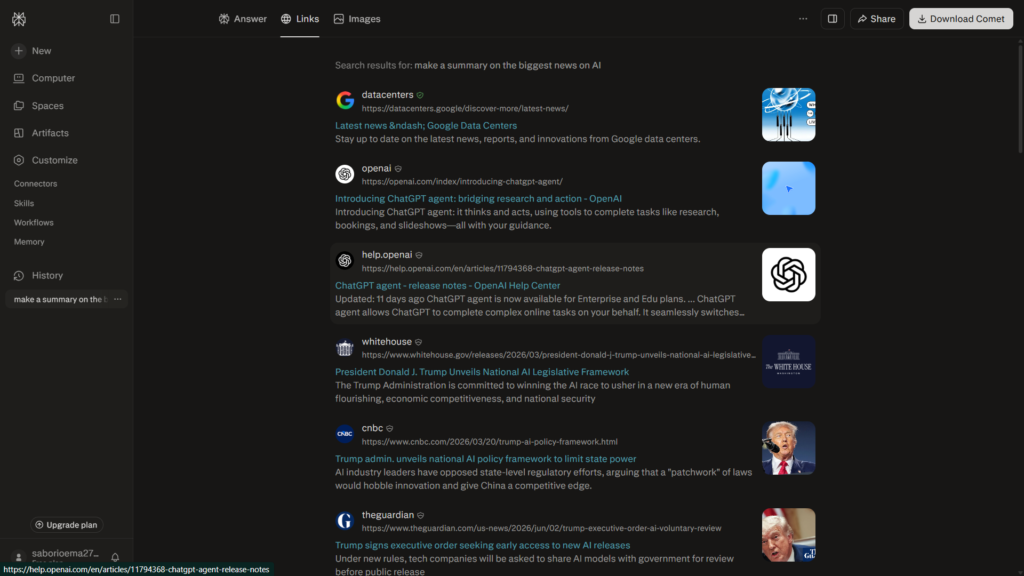Click the whitehouse.gov URL text
The image size is (1024, 576).
tap(558, 355)
